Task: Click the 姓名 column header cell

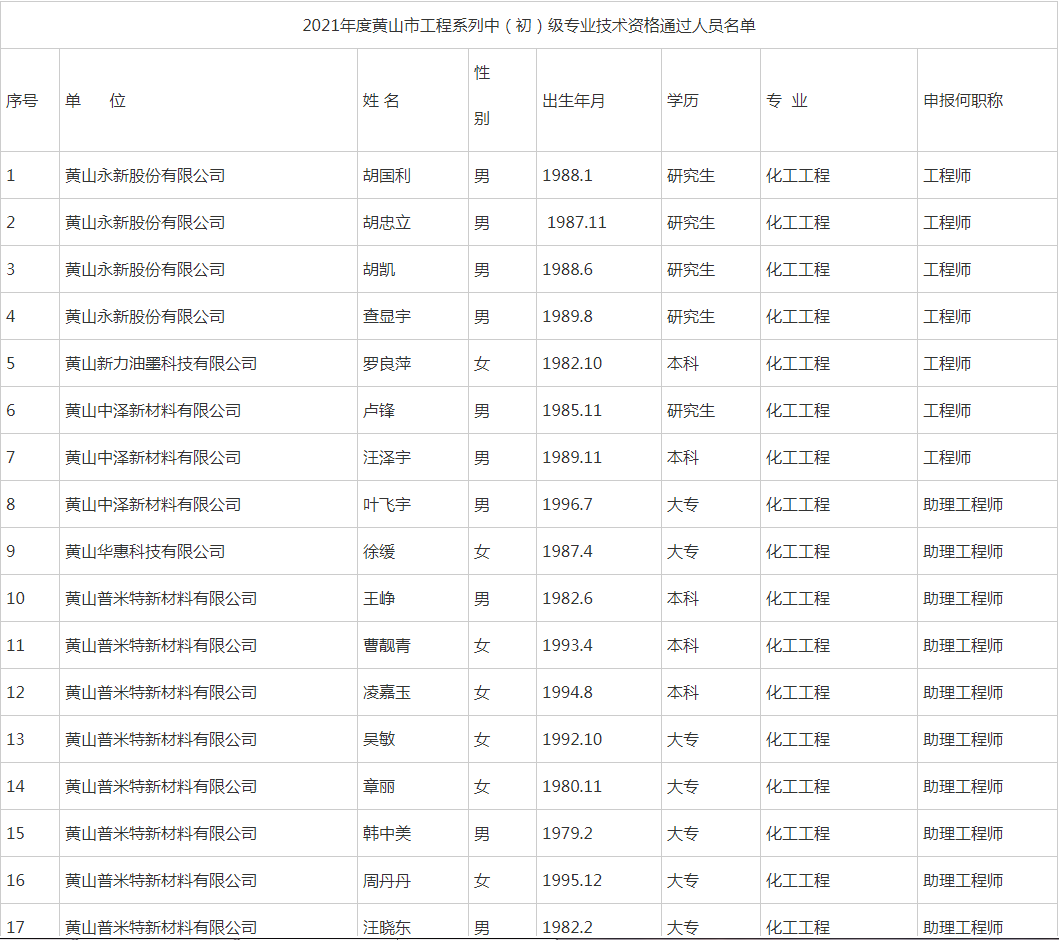Action: pos(381,101)
